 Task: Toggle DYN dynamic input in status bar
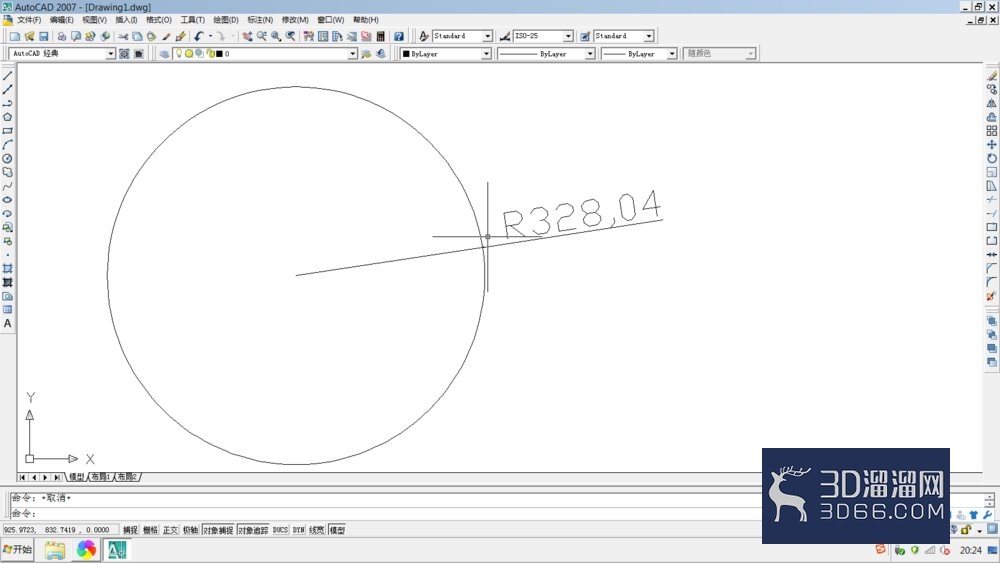click(298, 530)
